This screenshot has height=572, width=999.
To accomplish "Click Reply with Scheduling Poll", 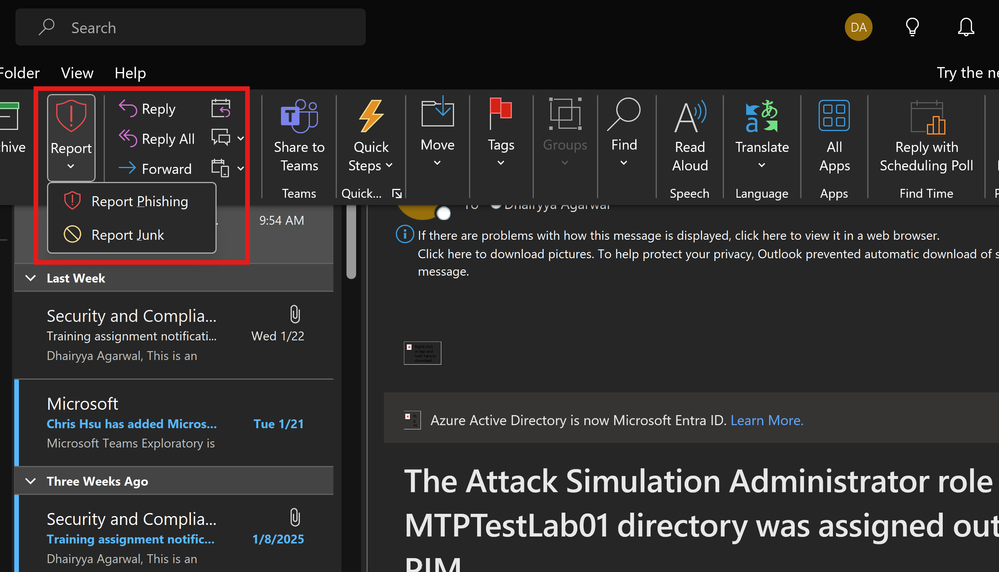I will click(926, 136).
